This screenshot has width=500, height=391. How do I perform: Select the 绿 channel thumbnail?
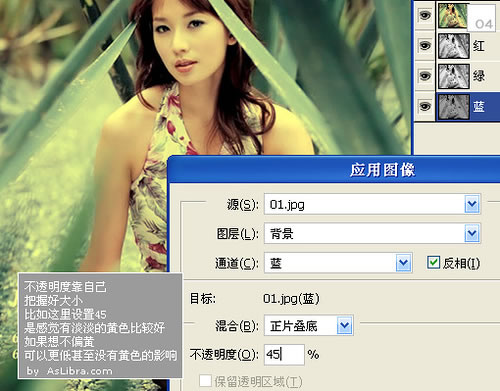453,76
